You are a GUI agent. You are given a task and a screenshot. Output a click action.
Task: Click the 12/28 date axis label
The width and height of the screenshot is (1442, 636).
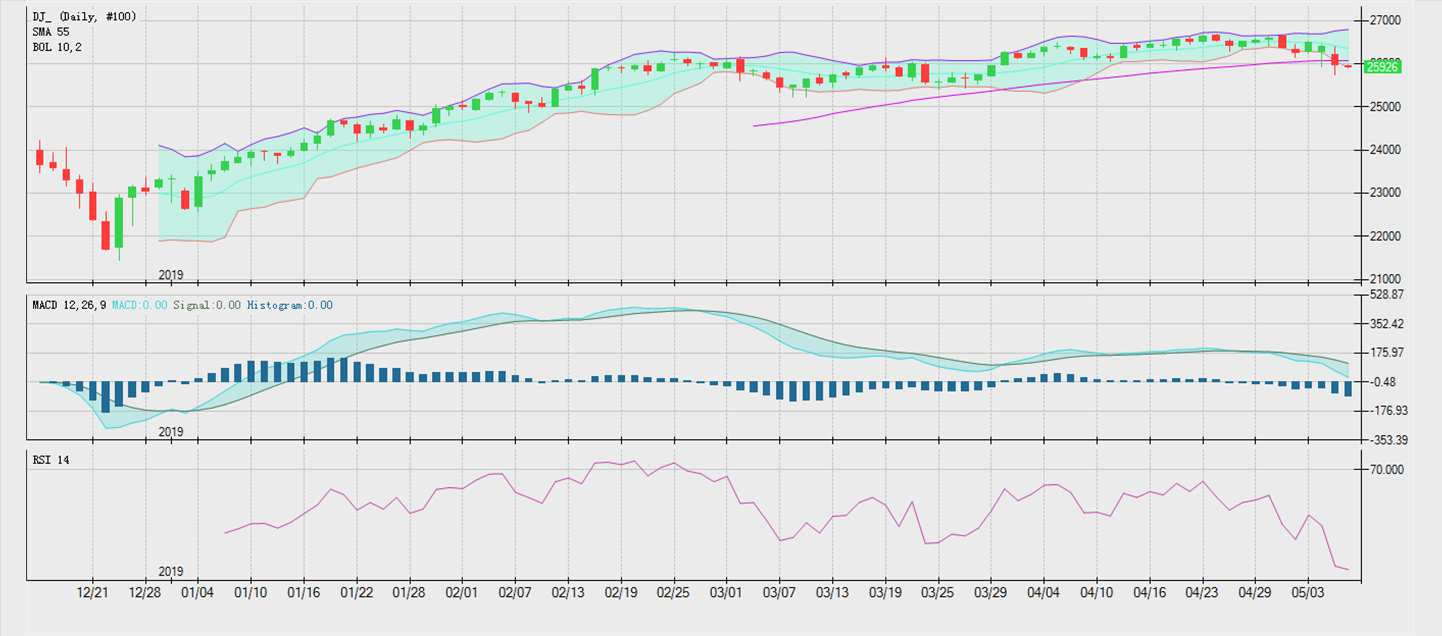coord(145,593)
